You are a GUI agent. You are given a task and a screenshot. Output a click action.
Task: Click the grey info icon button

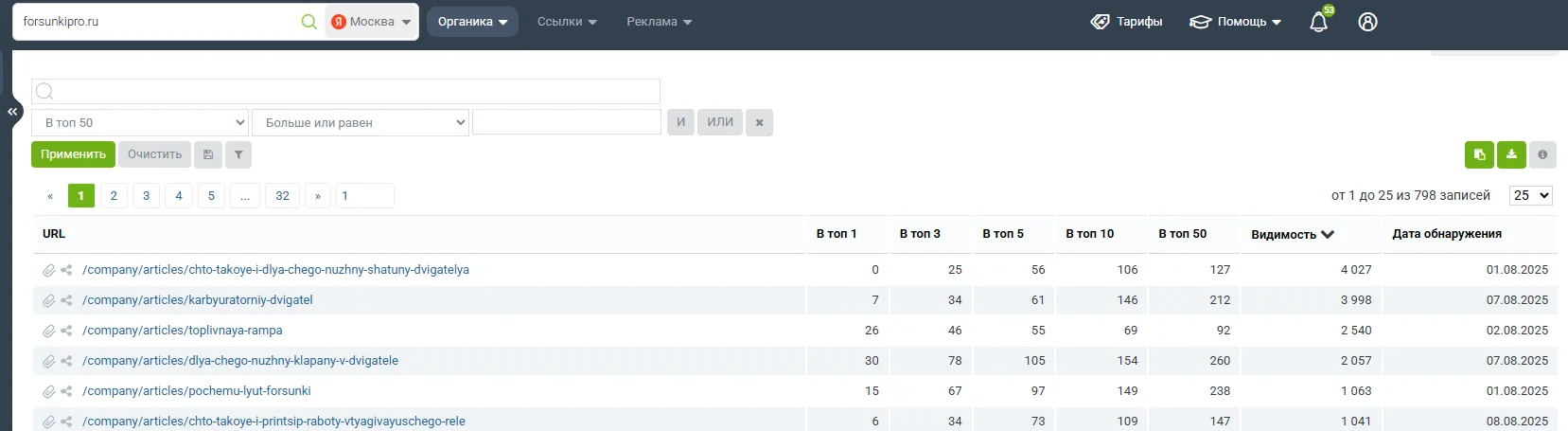click(x=1542, y=154)
